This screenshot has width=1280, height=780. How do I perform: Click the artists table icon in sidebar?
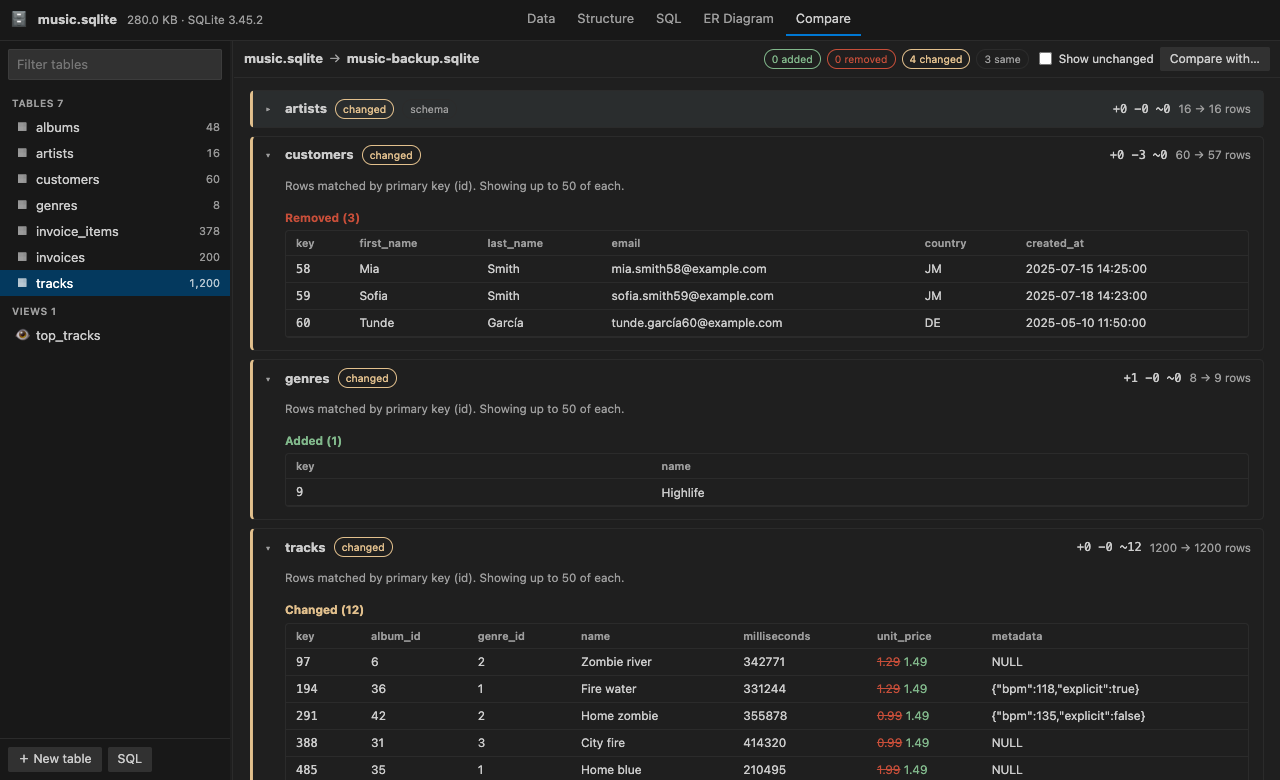point(22,153)
